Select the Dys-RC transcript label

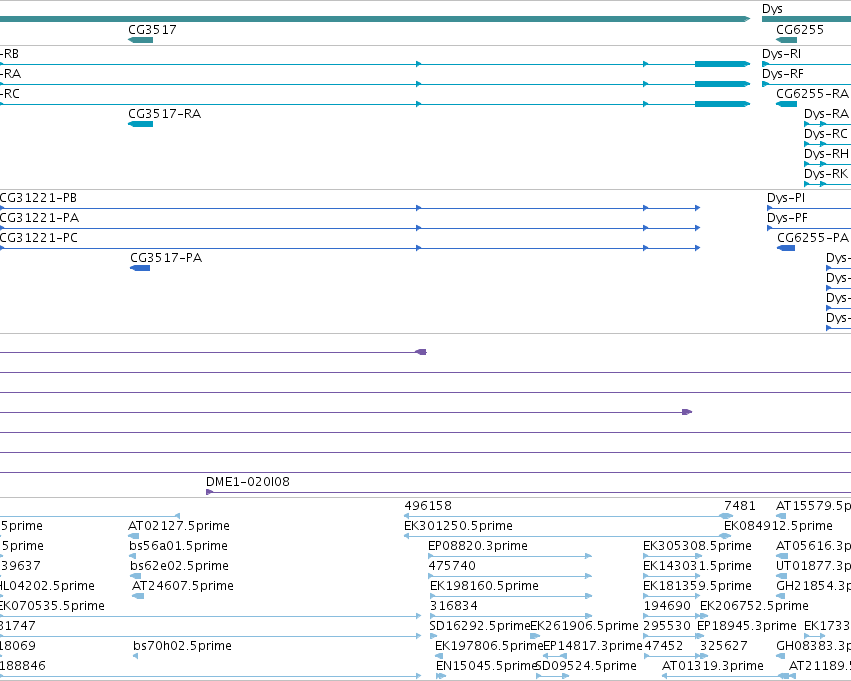click(x=825, y=134)
